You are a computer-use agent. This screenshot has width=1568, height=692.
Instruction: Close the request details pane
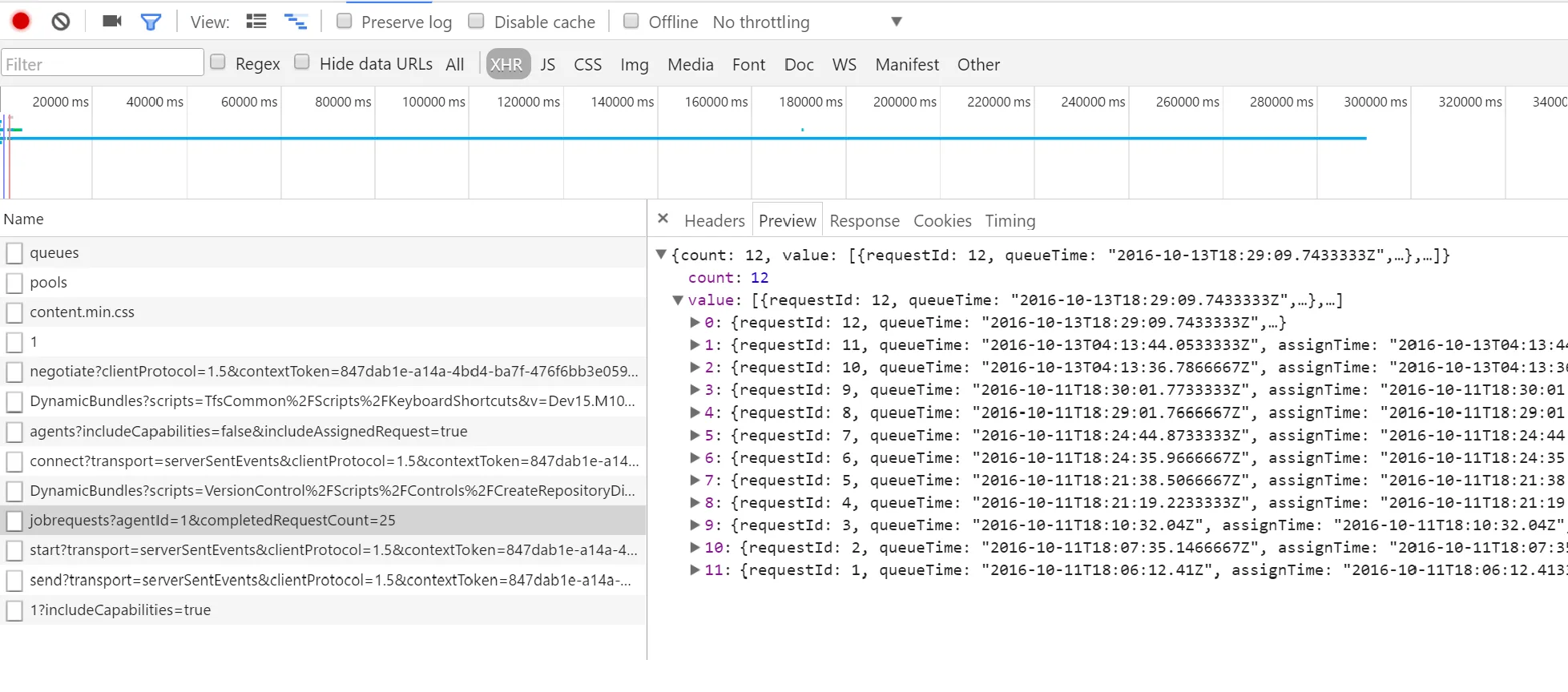pos(663,219)
